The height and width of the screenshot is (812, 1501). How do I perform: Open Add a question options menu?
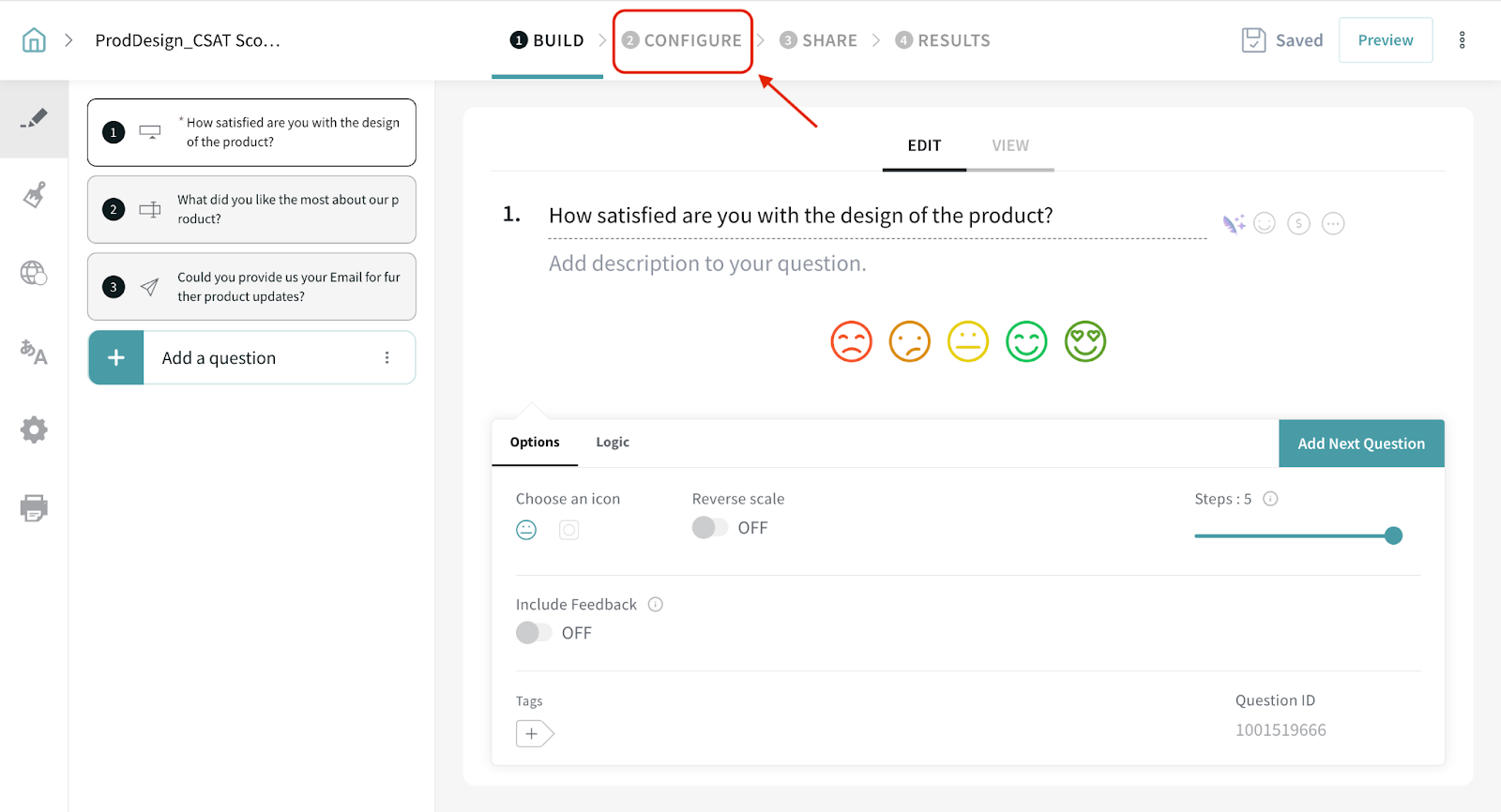coord(387,358)
